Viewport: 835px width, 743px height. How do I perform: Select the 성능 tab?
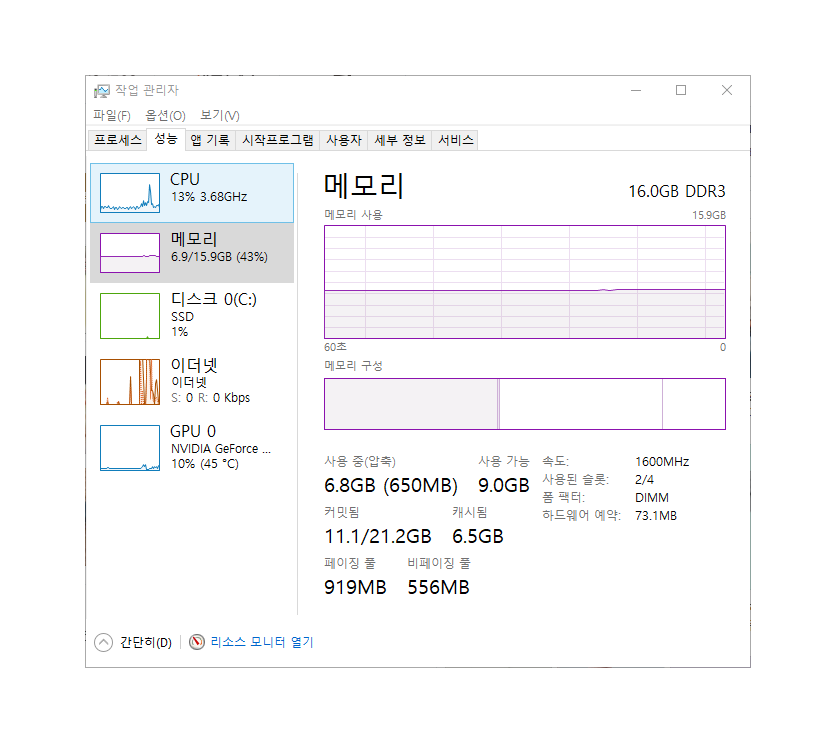point(166,139)
